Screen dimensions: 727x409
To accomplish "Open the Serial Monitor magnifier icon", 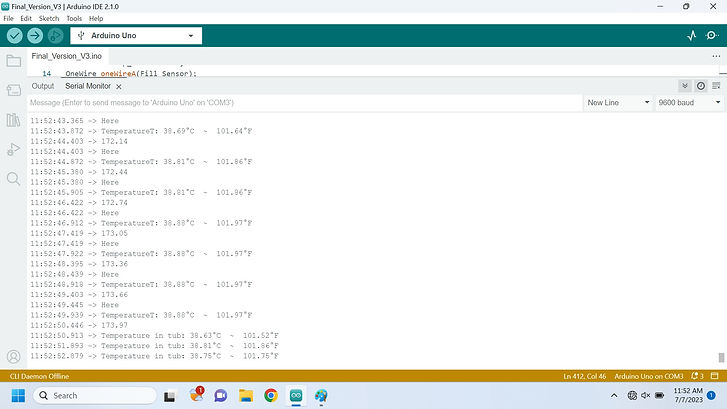I will [x=712, y=36].
